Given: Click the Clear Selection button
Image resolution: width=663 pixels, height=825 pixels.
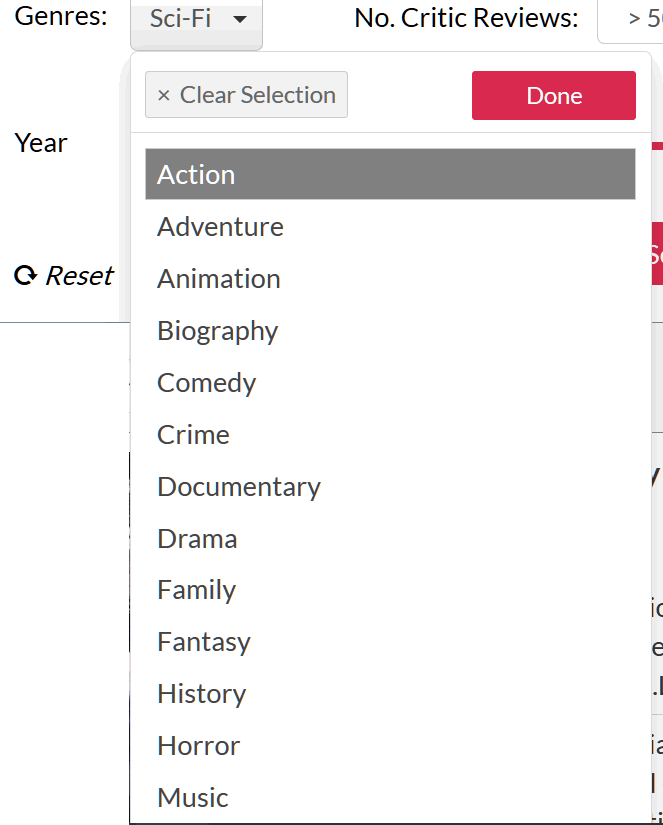Looking at the screenshot, I should (x=246, y=95).
